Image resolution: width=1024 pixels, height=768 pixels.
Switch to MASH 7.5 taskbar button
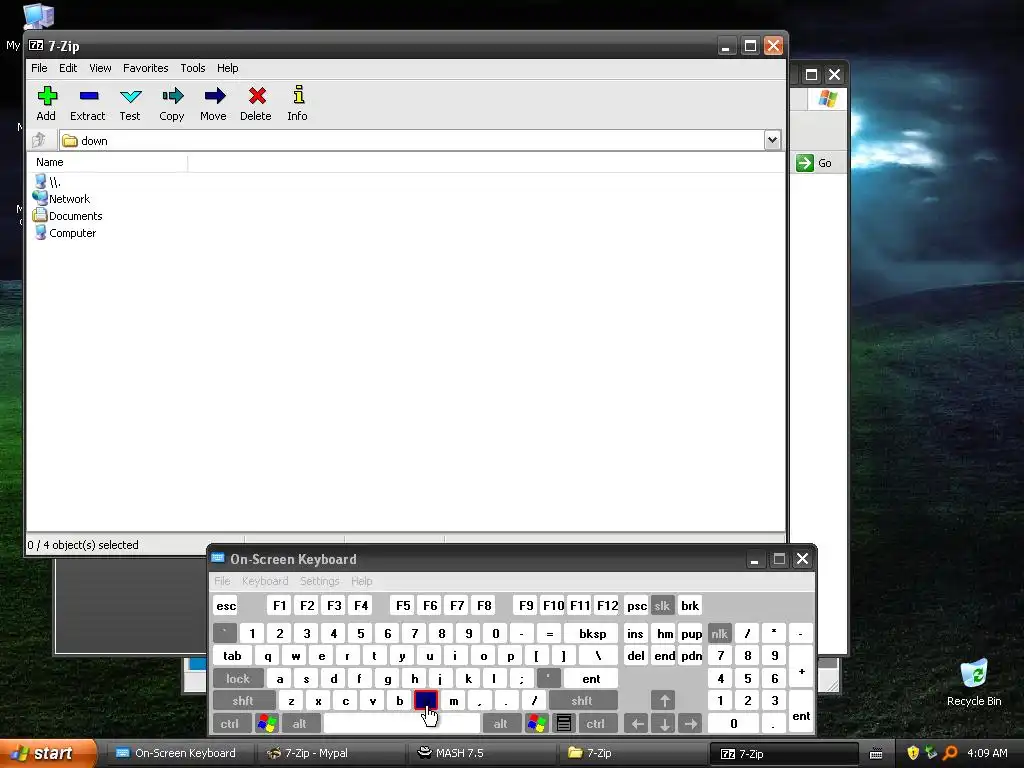(x=483, y=753)
